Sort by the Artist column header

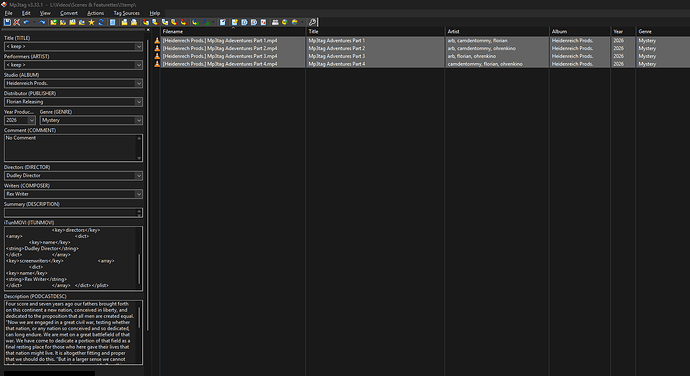497,32
